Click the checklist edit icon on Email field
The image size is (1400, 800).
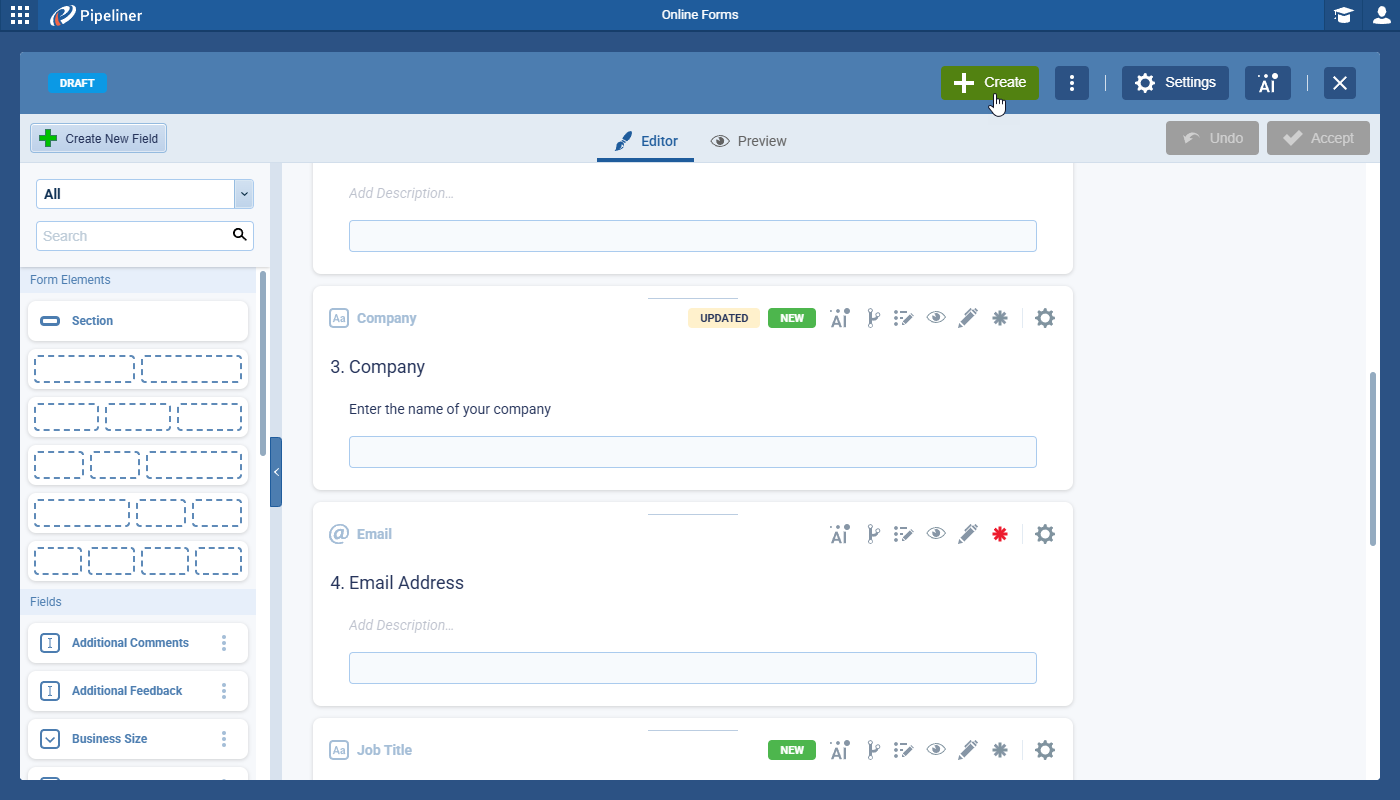pos(903,534)
